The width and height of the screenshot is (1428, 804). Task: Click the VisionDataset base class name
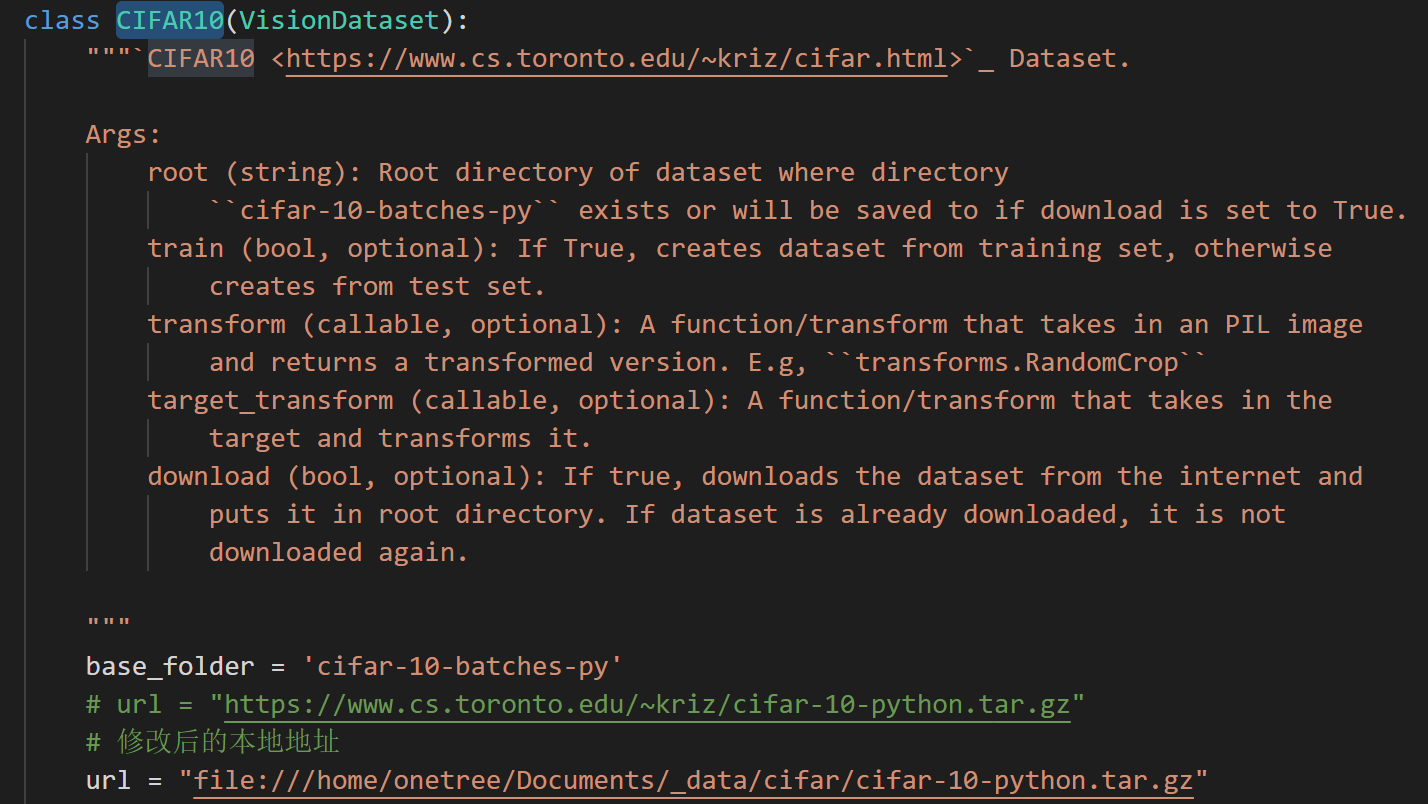pyautogui.click(x=340, y=20)
